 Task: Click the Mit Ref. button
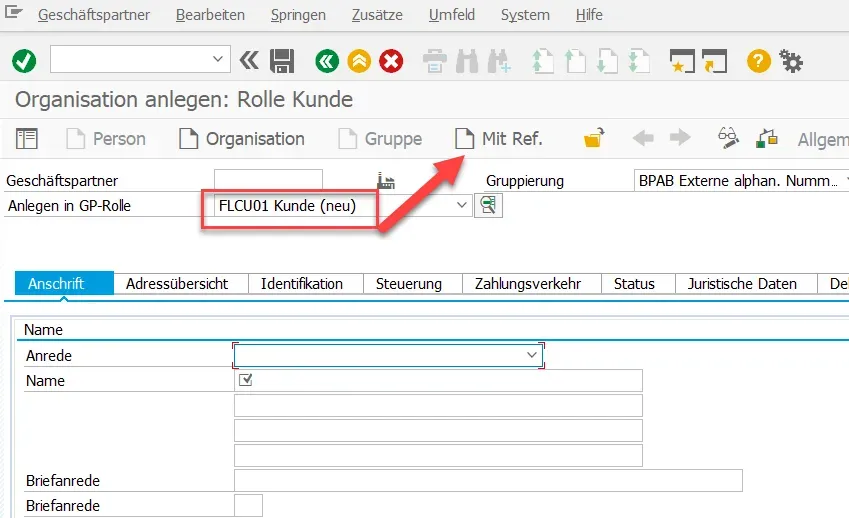[x=498, y=139]
